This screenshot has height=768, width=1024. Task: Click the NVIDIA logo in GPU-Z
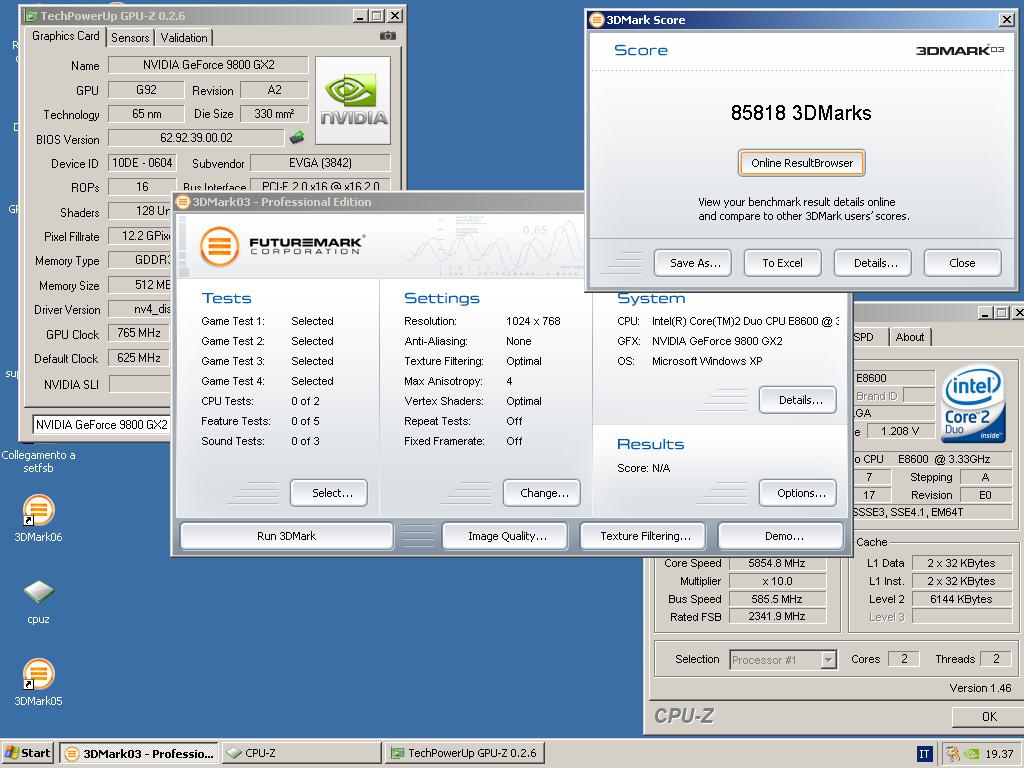353,100
